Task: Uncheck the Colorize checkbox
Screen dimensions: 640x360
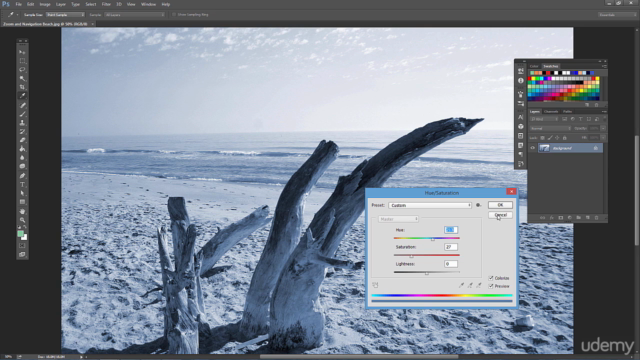Action: point(491,278)
